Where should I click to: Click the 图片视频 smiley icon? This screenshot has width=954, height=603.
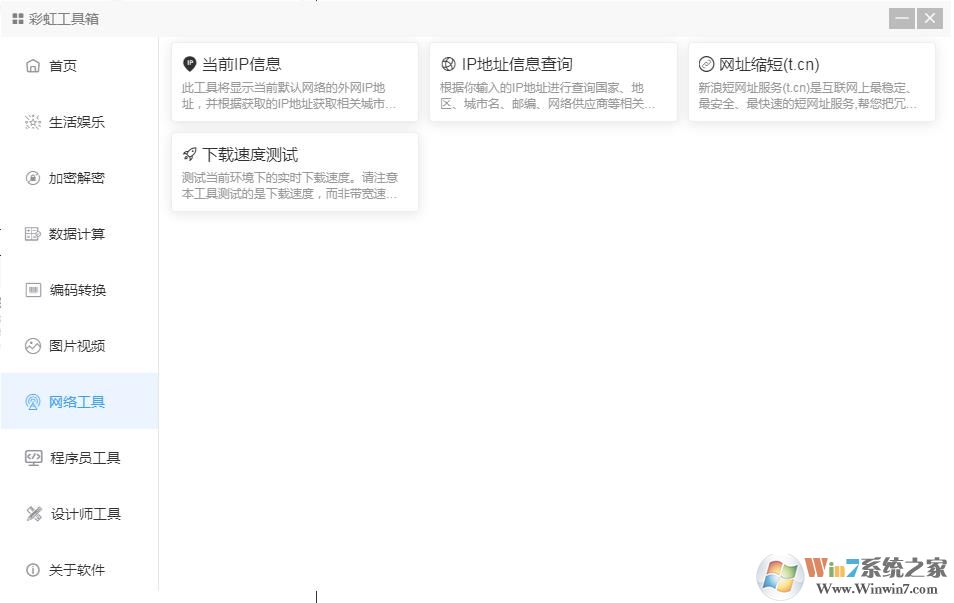pos(34,346)
